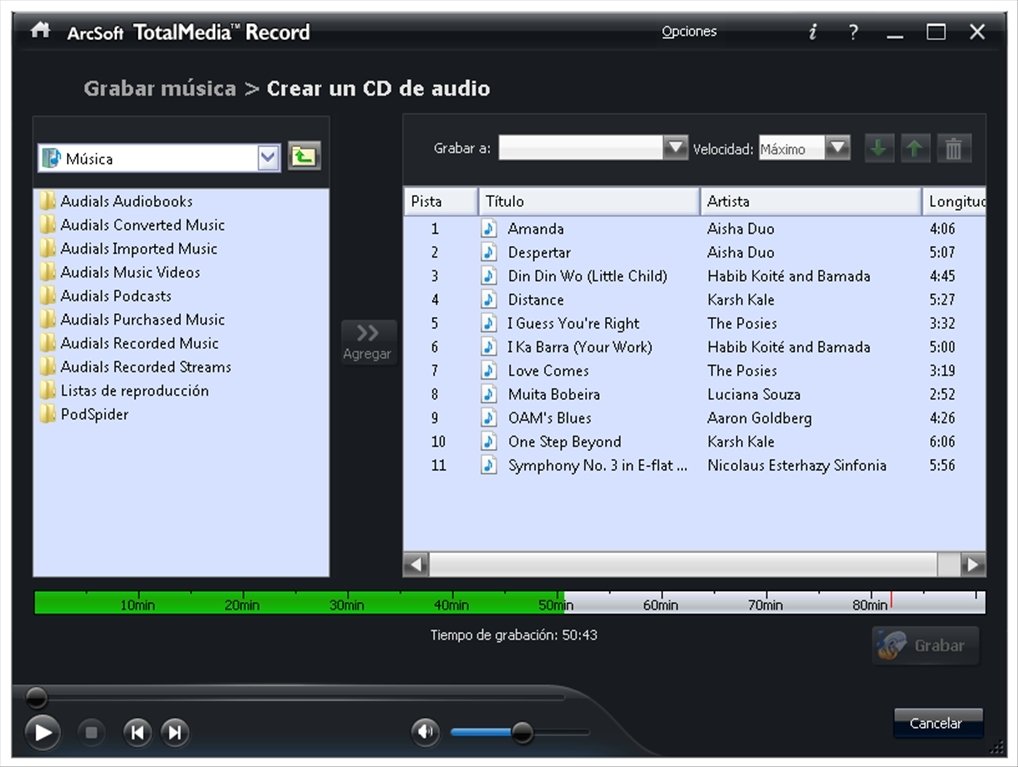This screenshot has width=1018, height=767.
Task: Delete the selected track with trash icon
Action: [x=954, y=149]
